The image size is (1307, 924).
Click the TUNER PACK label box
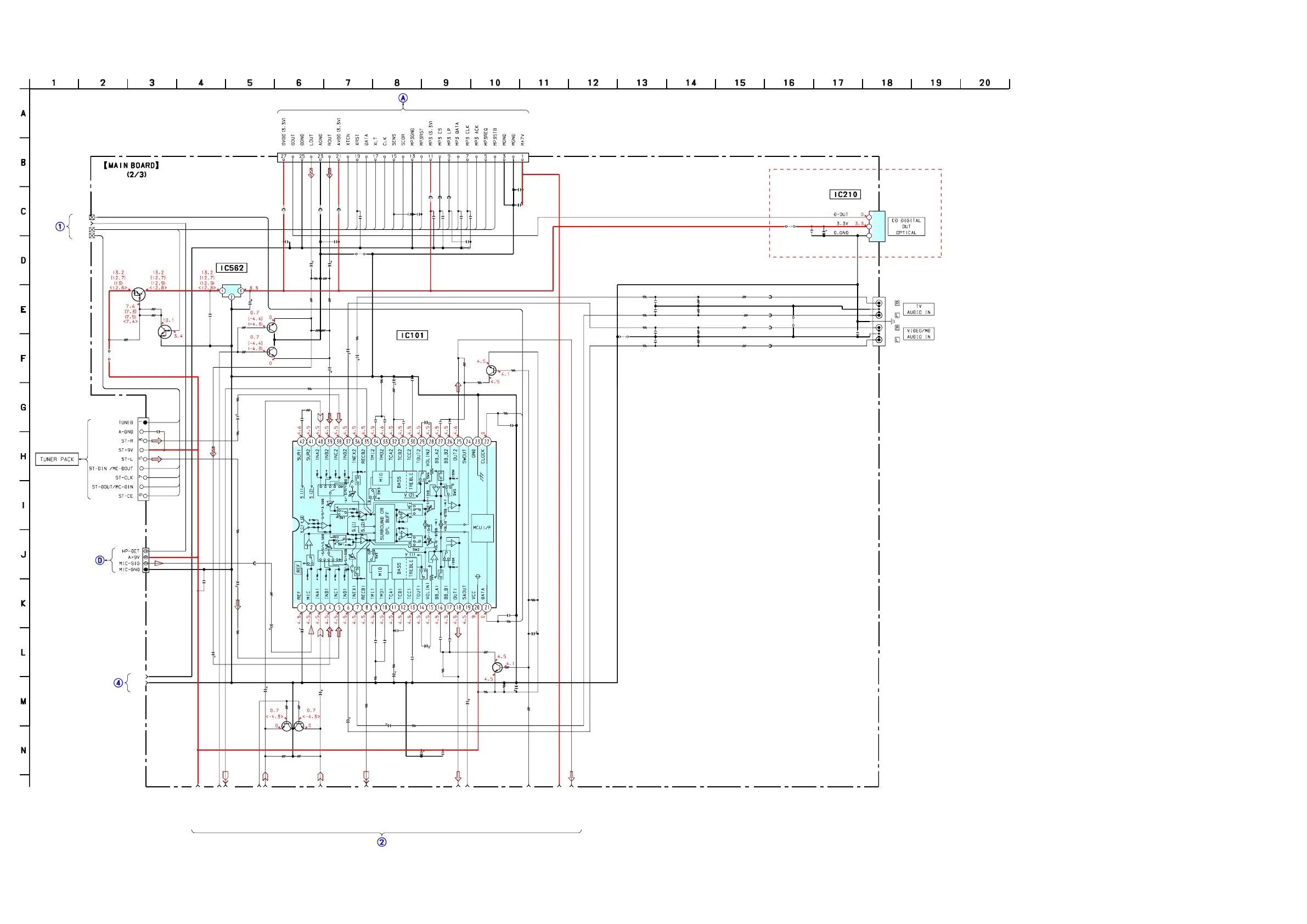[x=57, y=459]
